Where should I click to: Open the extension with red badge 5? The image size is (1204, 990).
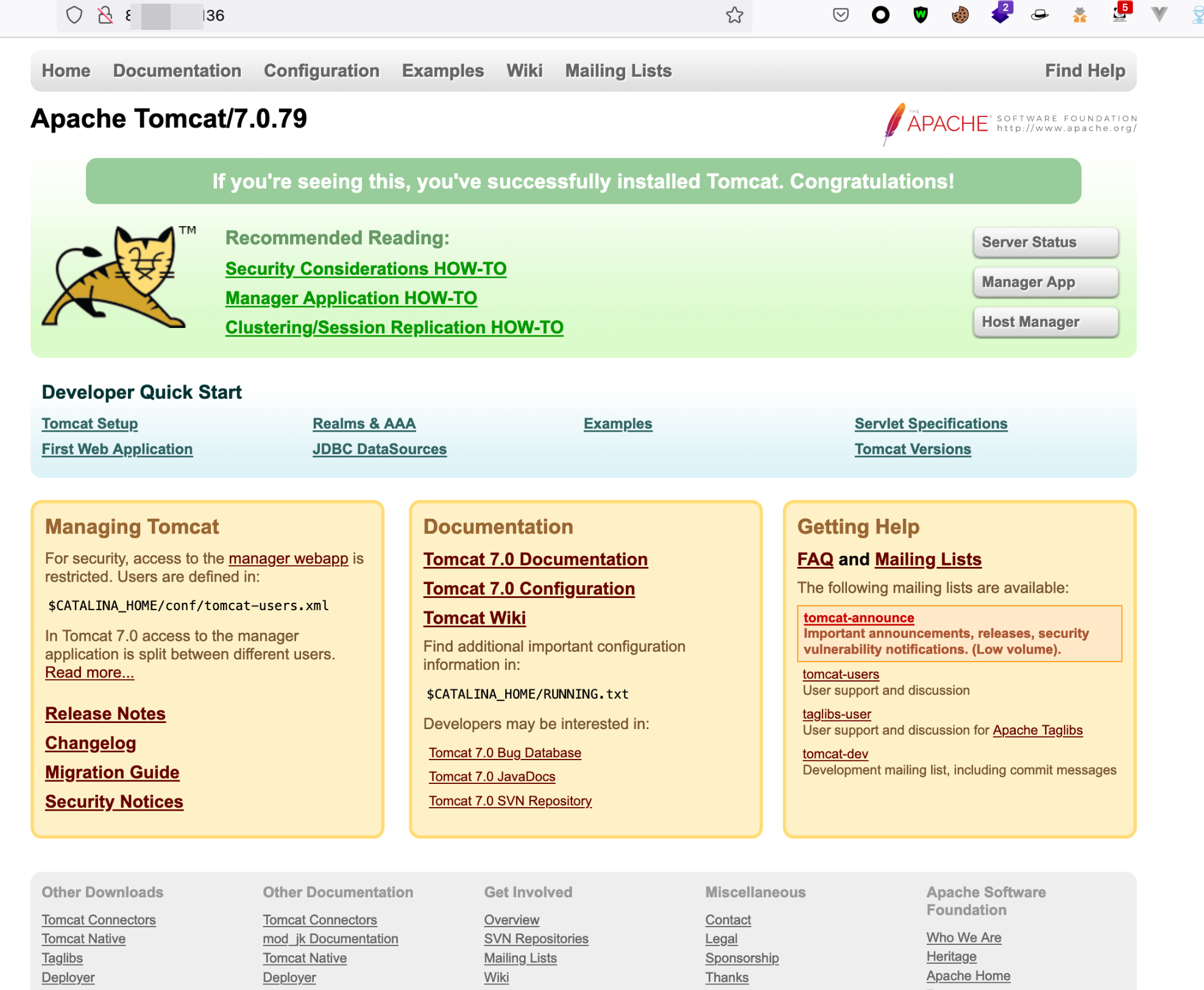1121,13
